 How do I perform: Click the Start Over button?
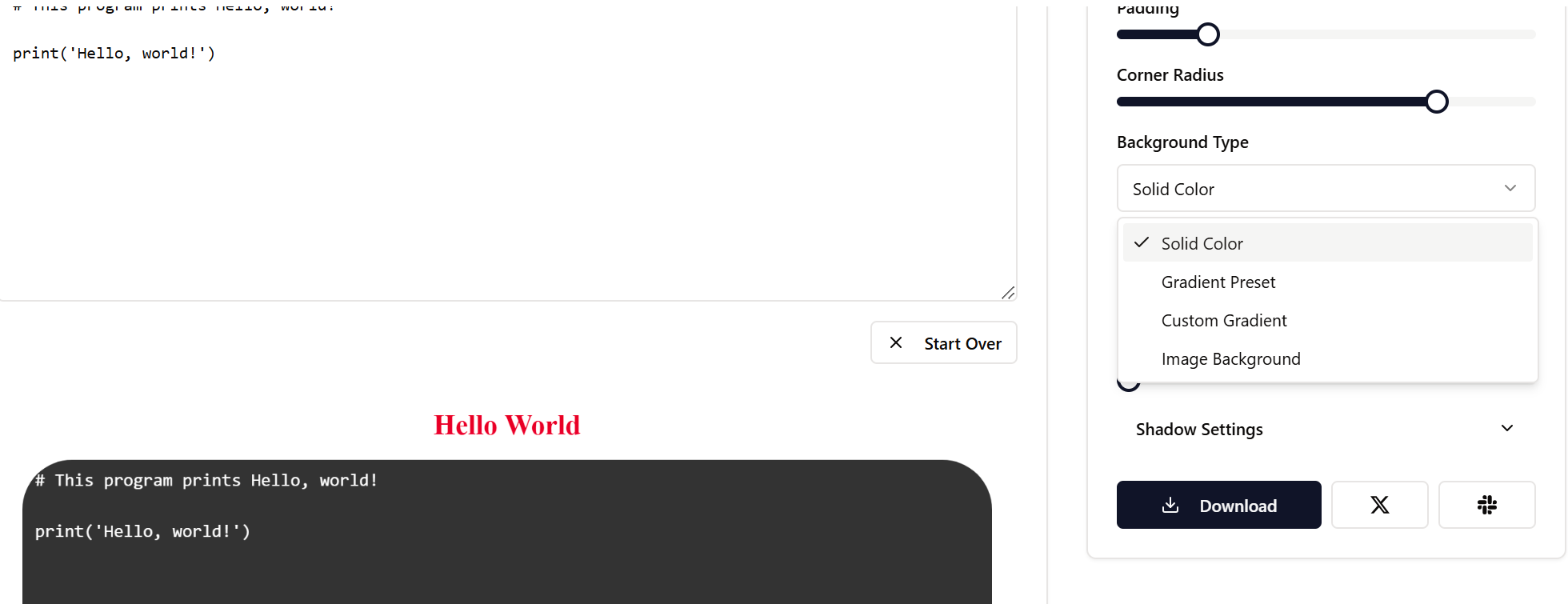pyautogui.click(x=944, y=342)
